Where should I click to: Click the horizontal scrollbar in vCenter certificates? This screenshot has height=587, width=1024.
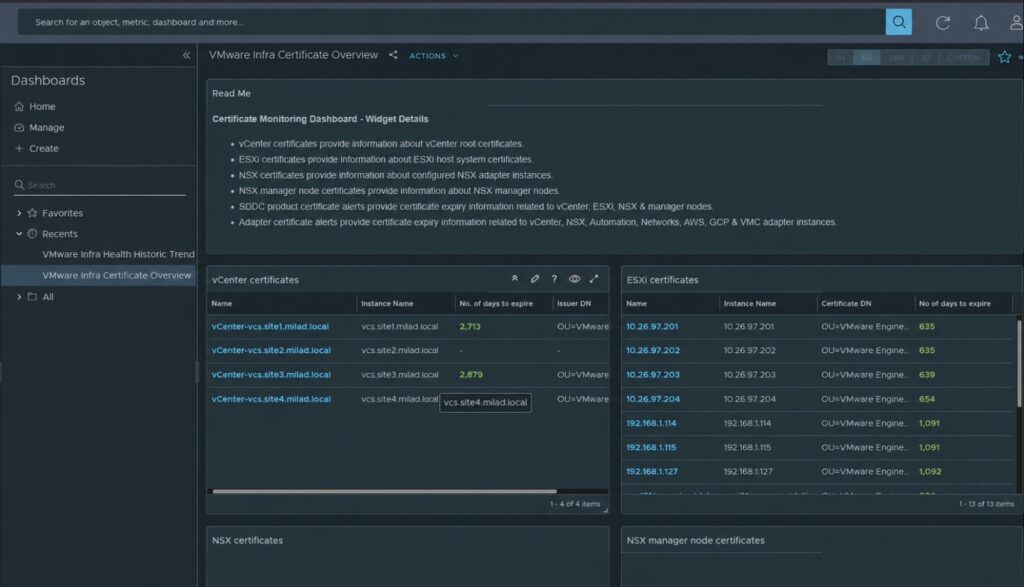point(385,491)
